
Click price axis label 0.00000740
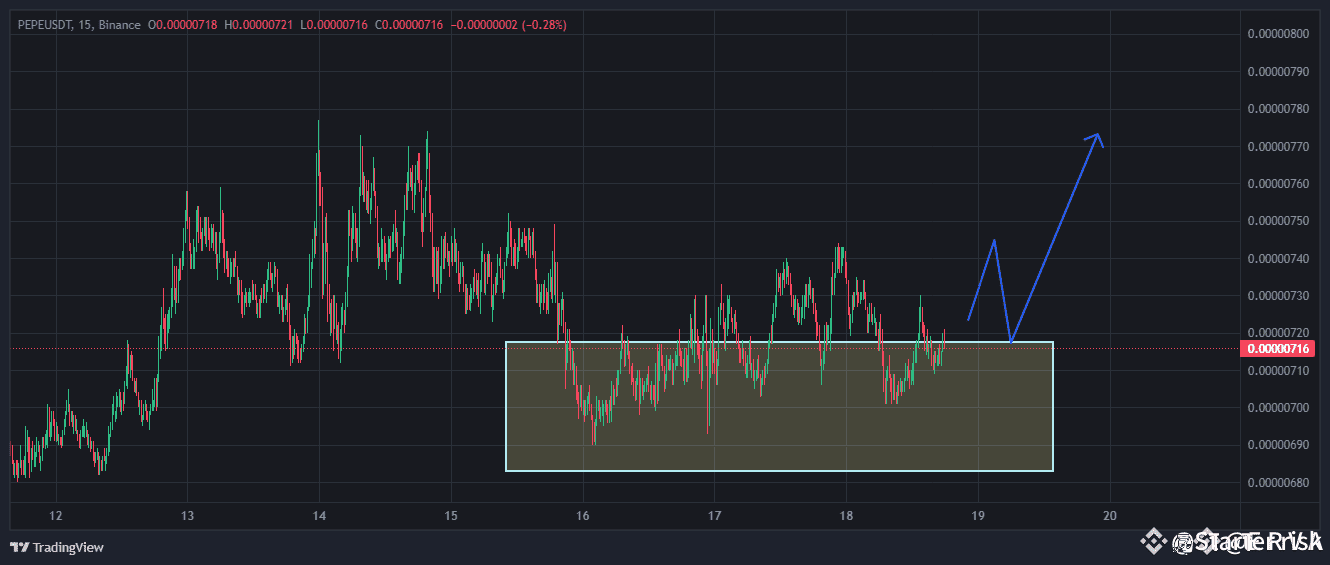pyautogui.click(x=1277, y=258)
